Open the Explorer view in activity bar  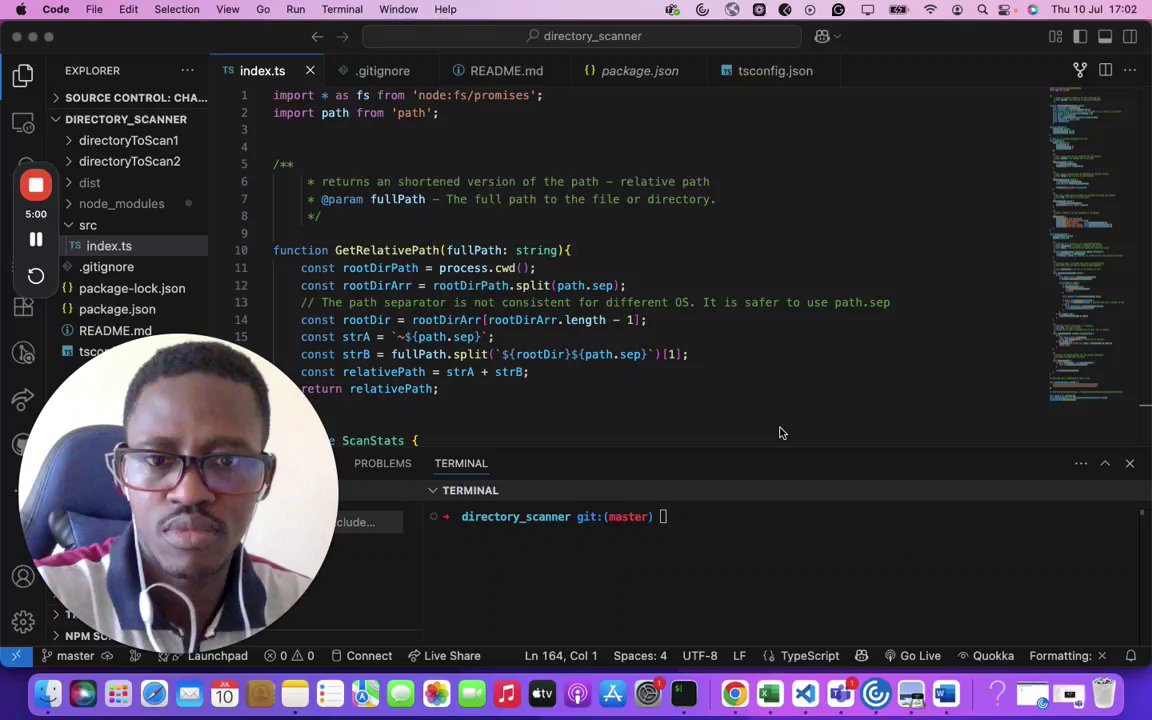point(23,75)
